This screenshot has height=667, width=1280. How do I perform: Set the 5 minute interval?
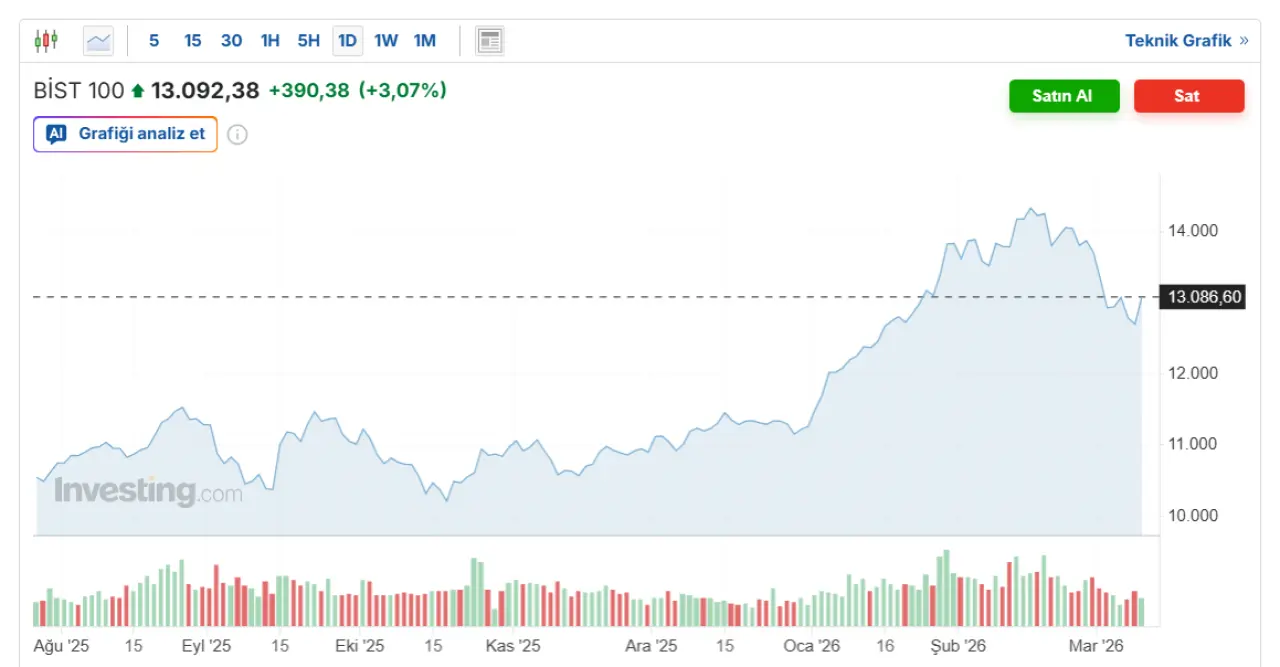(x=154, y=41)
